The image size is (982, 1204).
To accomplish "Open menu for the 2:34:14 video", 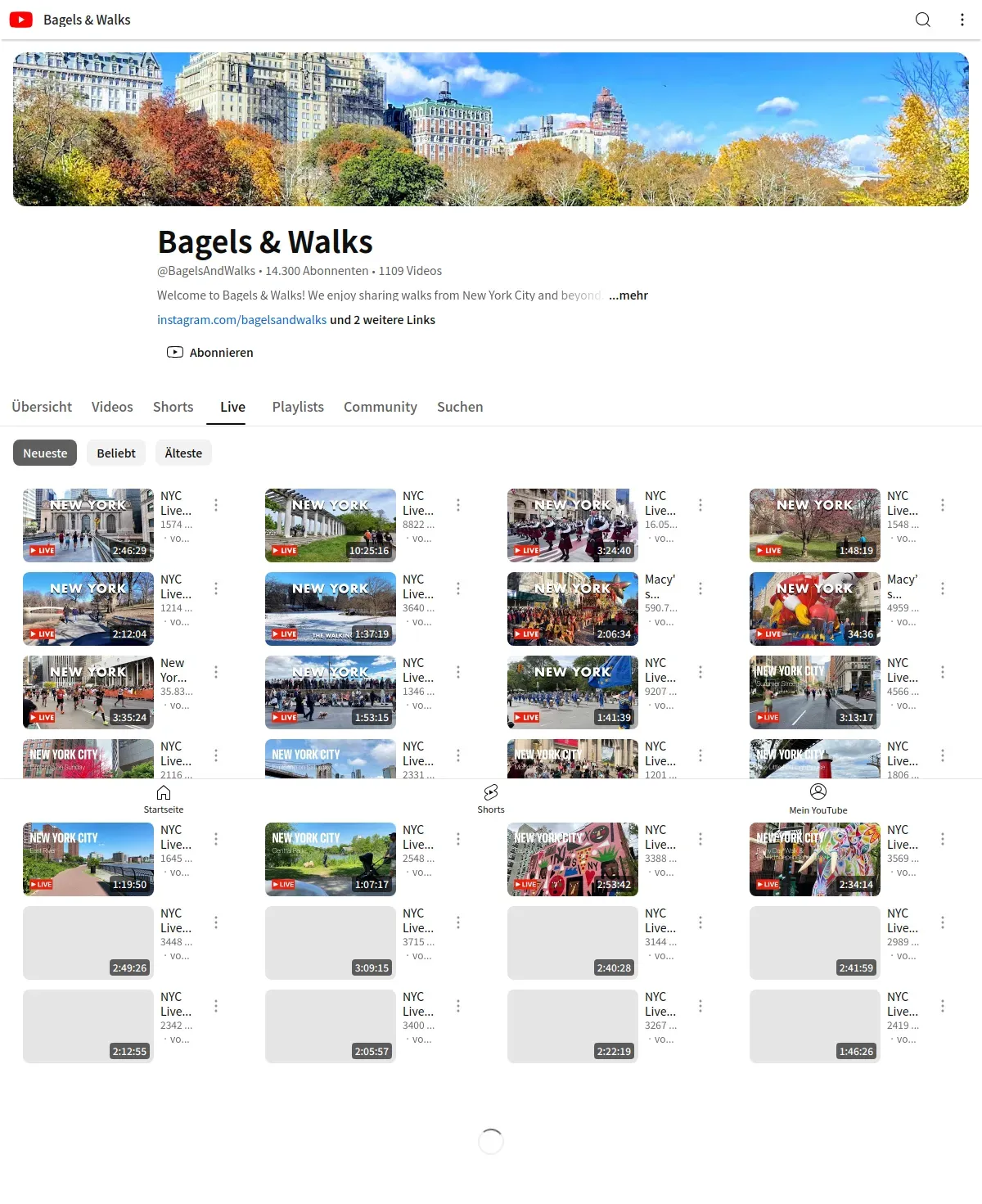I will click(943, 839).
